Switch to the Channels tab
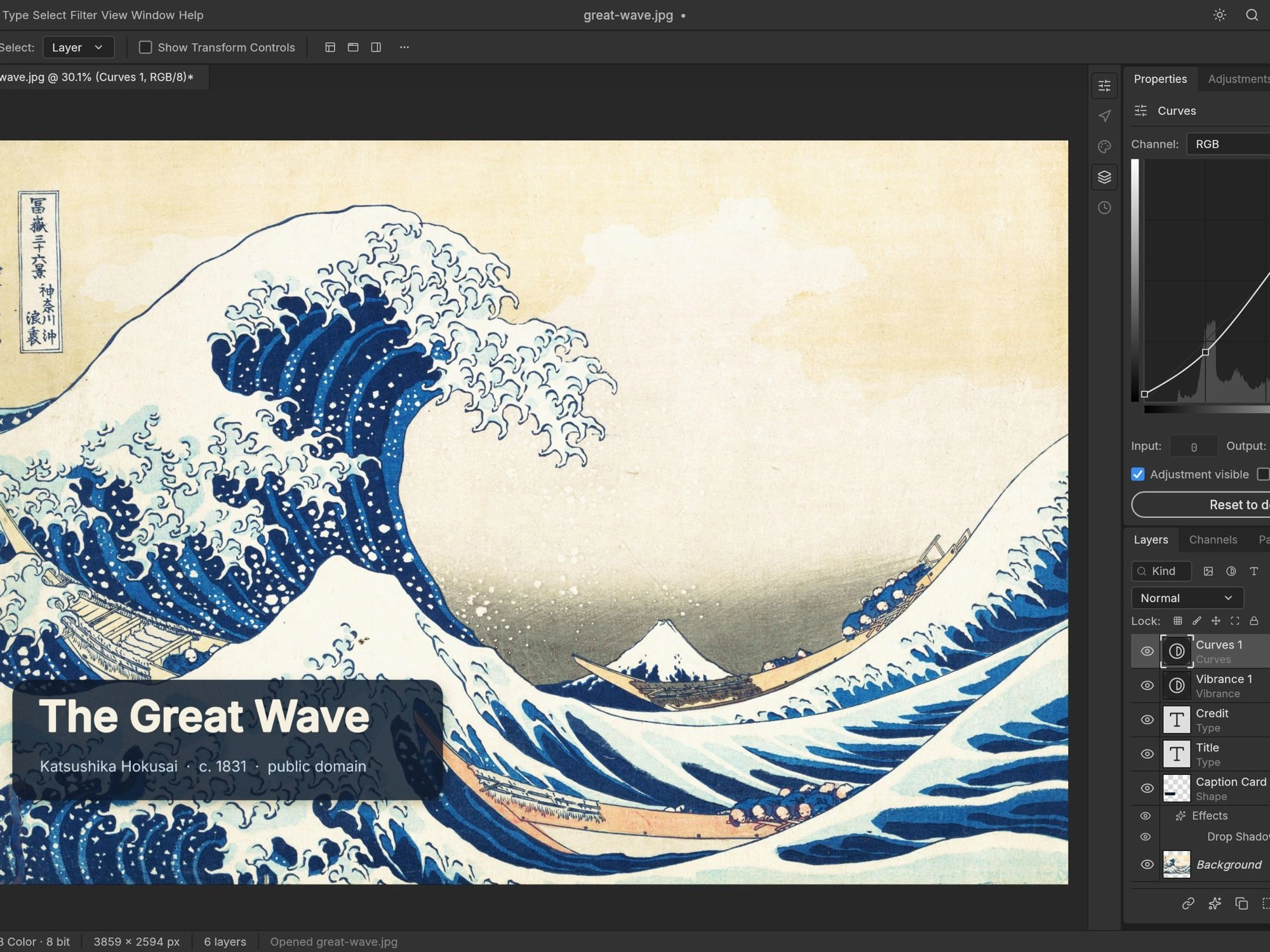The image size is (1270, 952). pos(1213,539)
